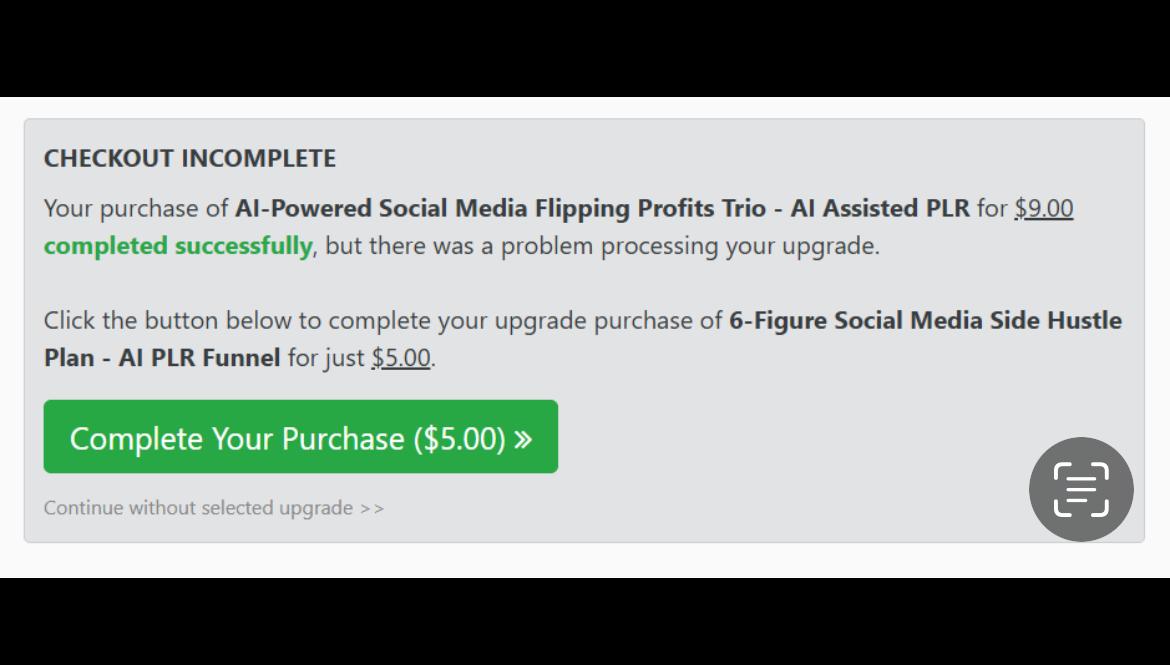Image resolution: width=1170 pixels, height=665 pixels.
Task: Click the black bar below the page
Action: point(585,621)
